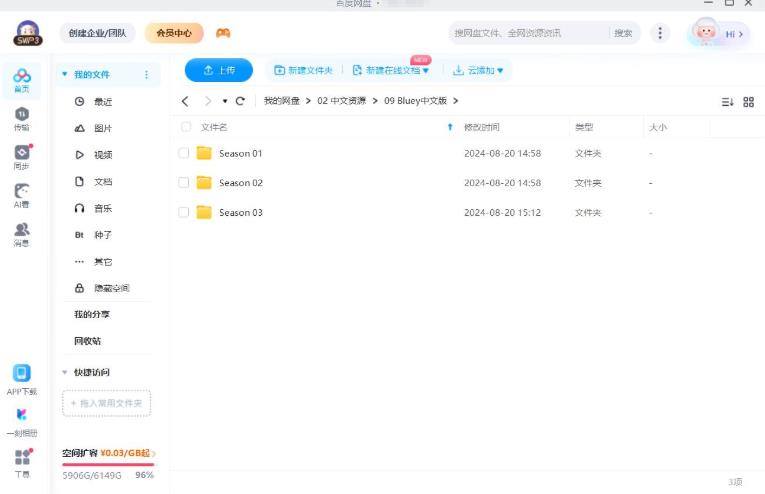Click the Season 02 folder icon
Screen dimensions: 765x494
click(x=204, y=182)
